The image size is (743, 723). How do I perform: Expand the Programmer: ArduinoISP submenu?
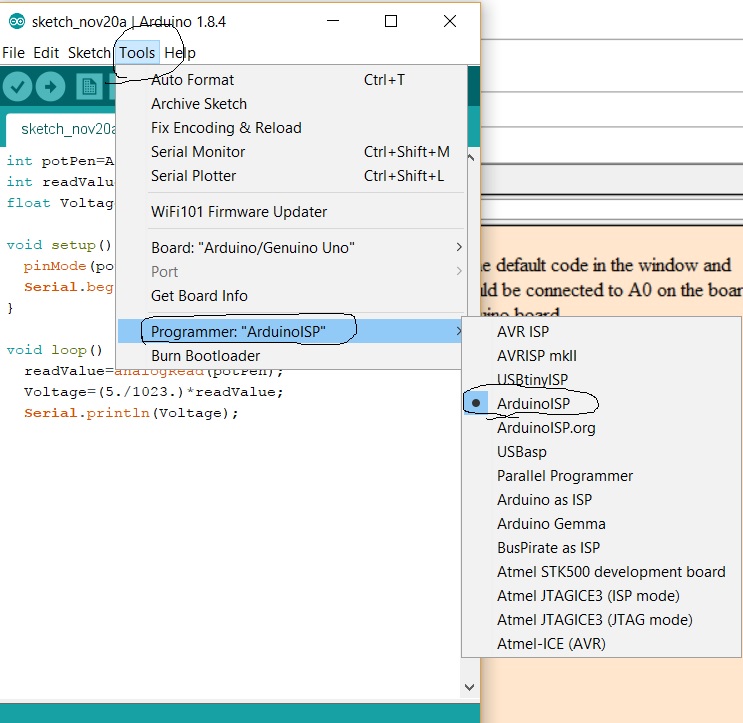point(289,331)
